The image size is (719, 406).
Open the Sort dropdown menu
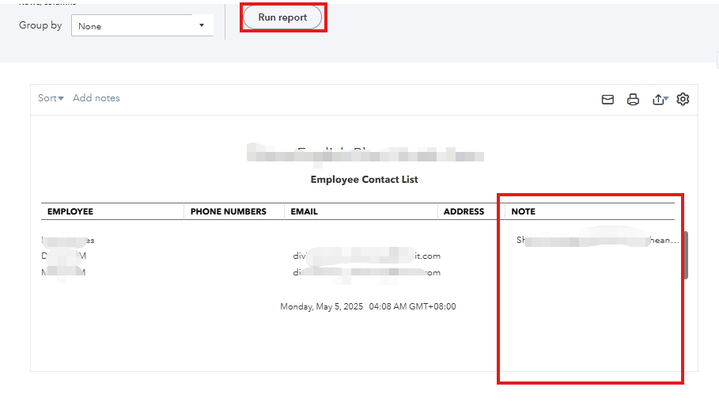[51, 98]
